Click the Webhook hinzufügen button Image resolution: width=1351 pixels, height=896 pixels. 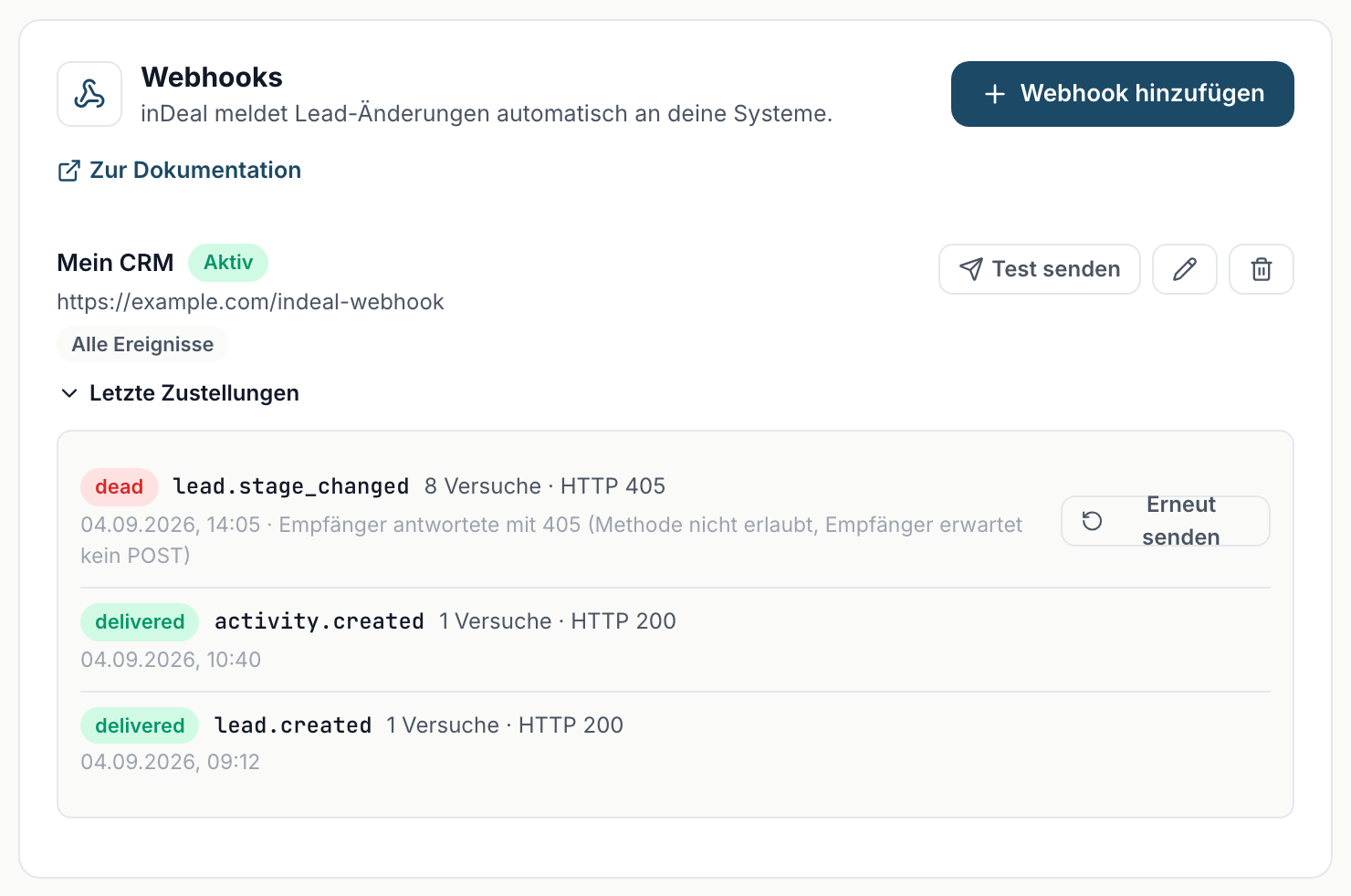click(x=1122, y=94)
